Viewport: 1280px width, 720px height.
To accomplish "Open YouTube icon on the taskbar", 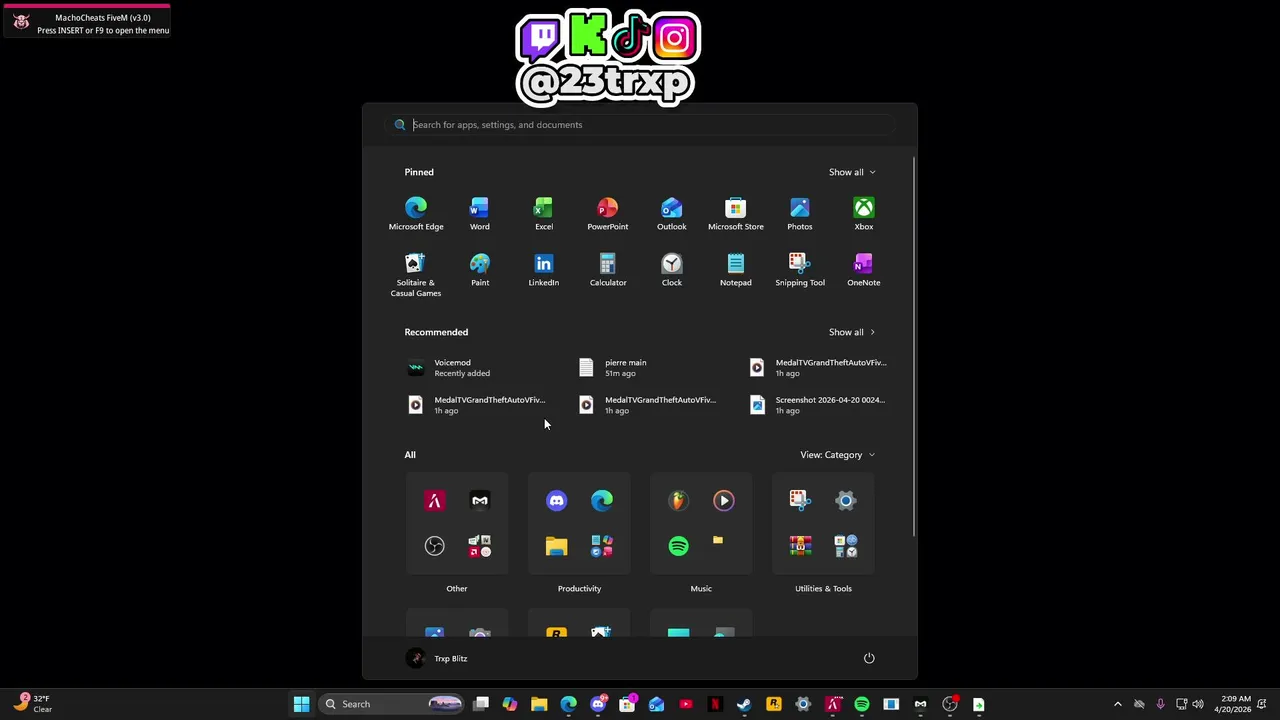I will coord(686,704).
